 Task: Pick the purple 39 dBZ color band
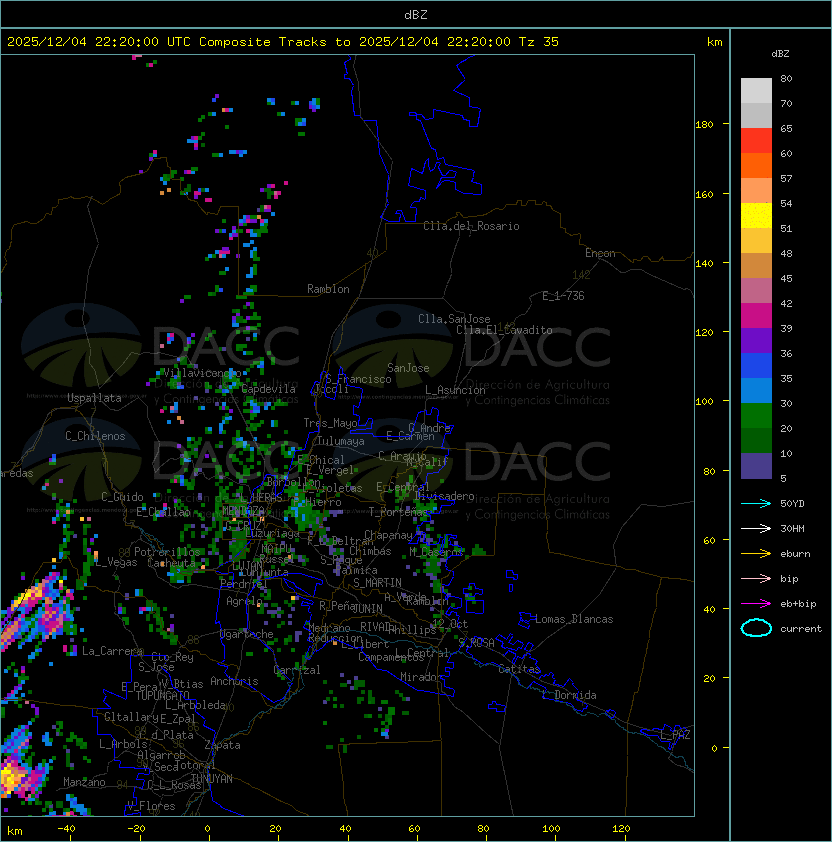(756, 340)
